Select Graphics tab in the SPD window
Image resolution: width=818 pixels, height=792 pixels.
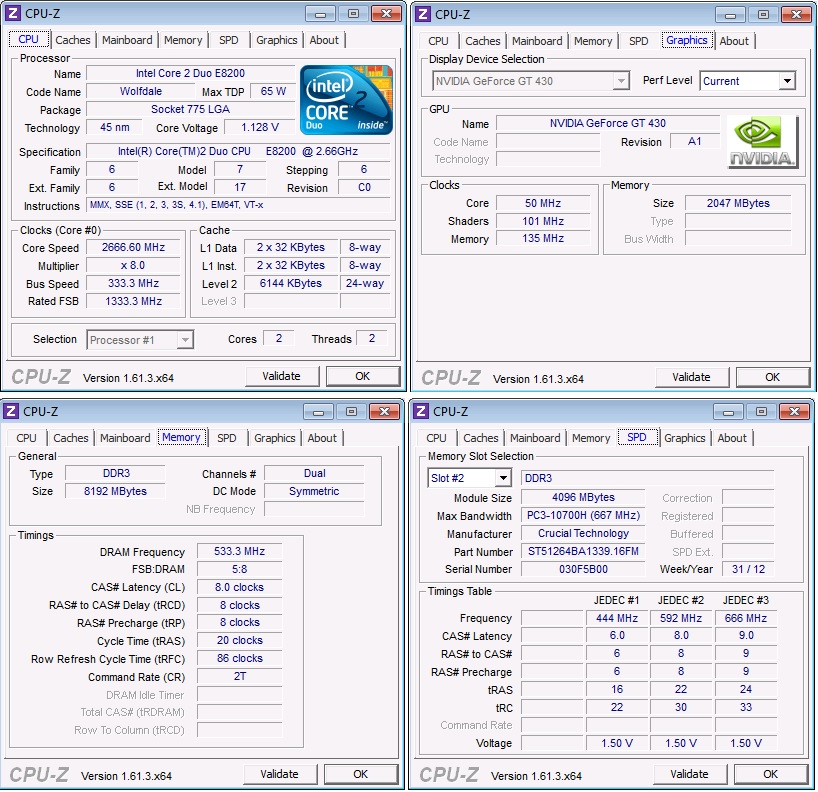[x=684, y=438]
